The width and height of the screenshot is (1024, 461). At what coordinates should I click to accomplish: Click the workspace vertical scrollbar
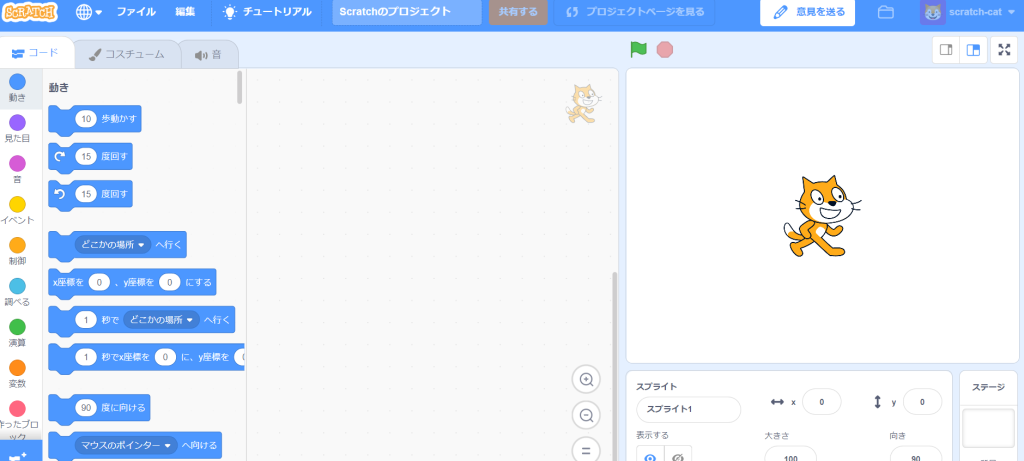point(614,366)
